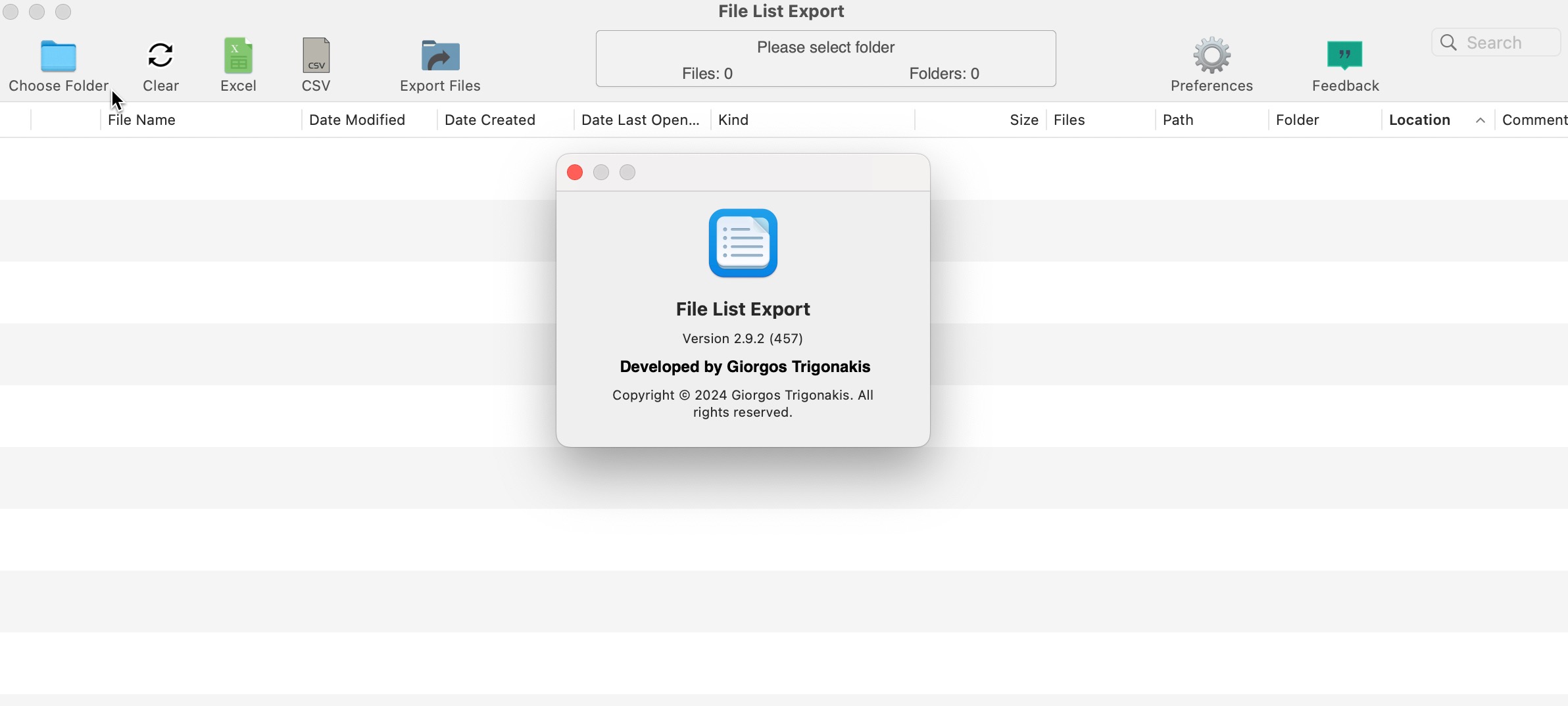The image size is (1568, 706).
Task: Click the copyright notice text
Action: [x=743, y=404]
